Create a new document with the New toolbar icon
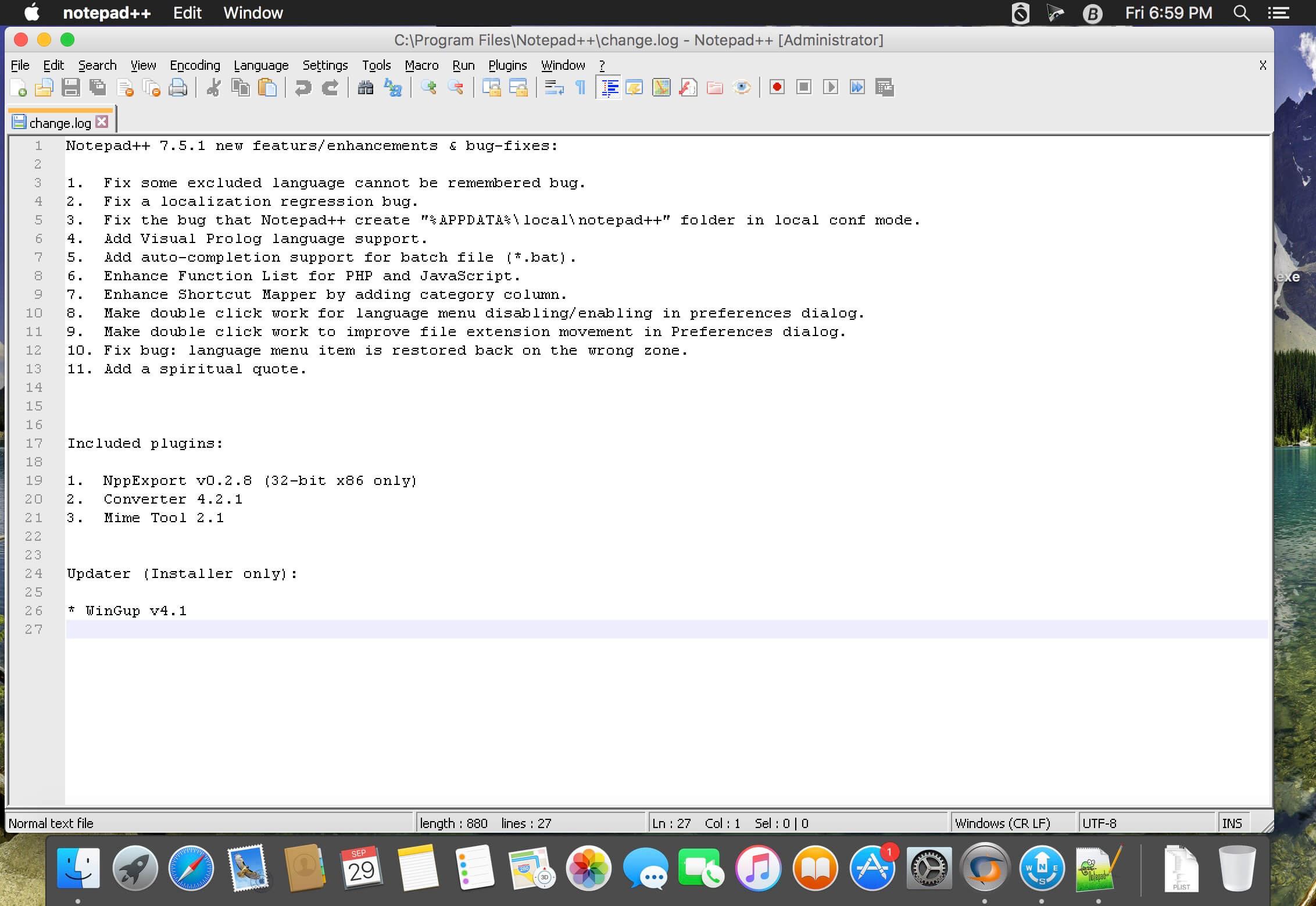 click(18, 88)
